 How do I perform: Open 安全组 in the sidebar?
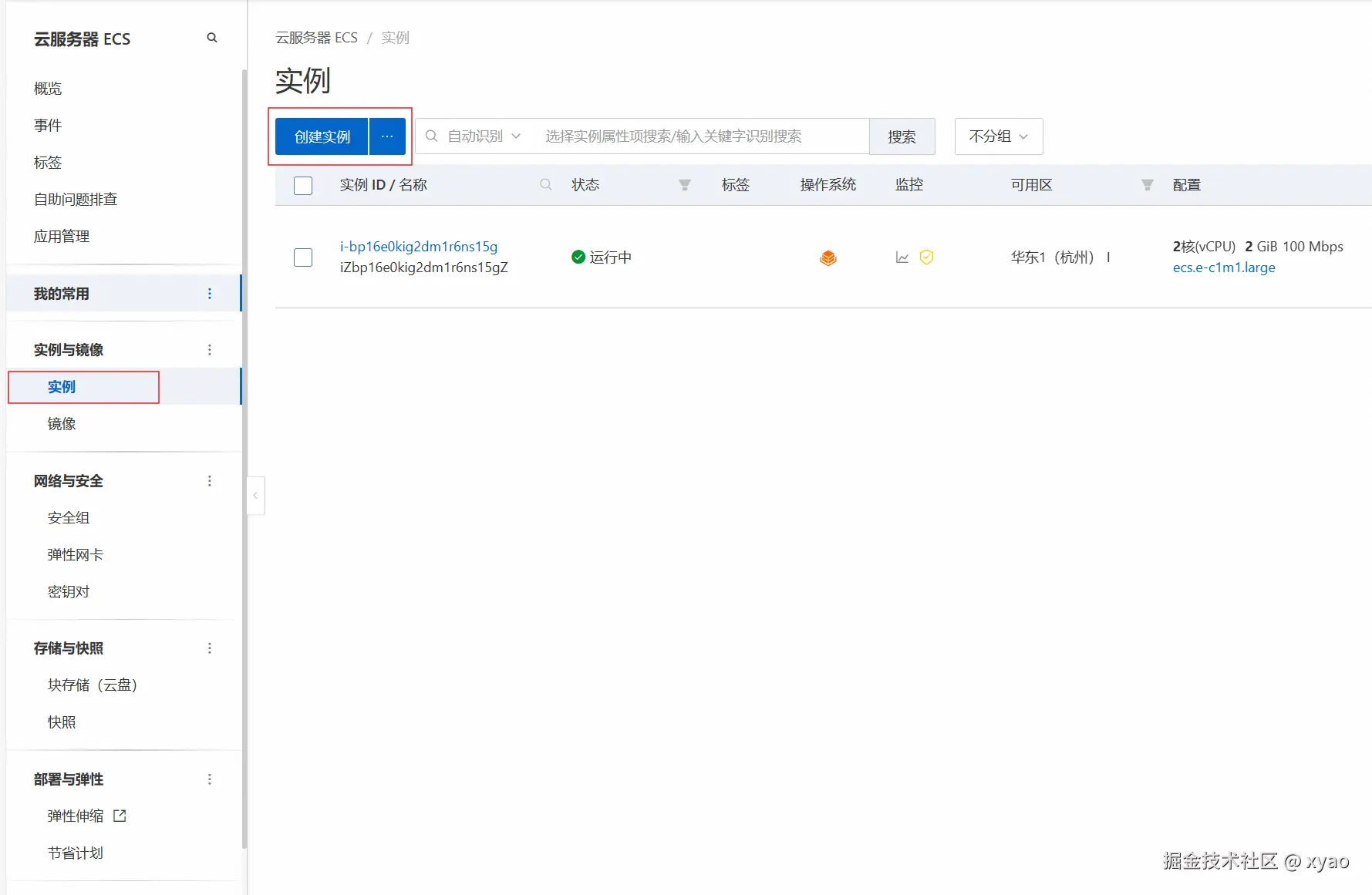pyautogui.click(x=69, y=518)
